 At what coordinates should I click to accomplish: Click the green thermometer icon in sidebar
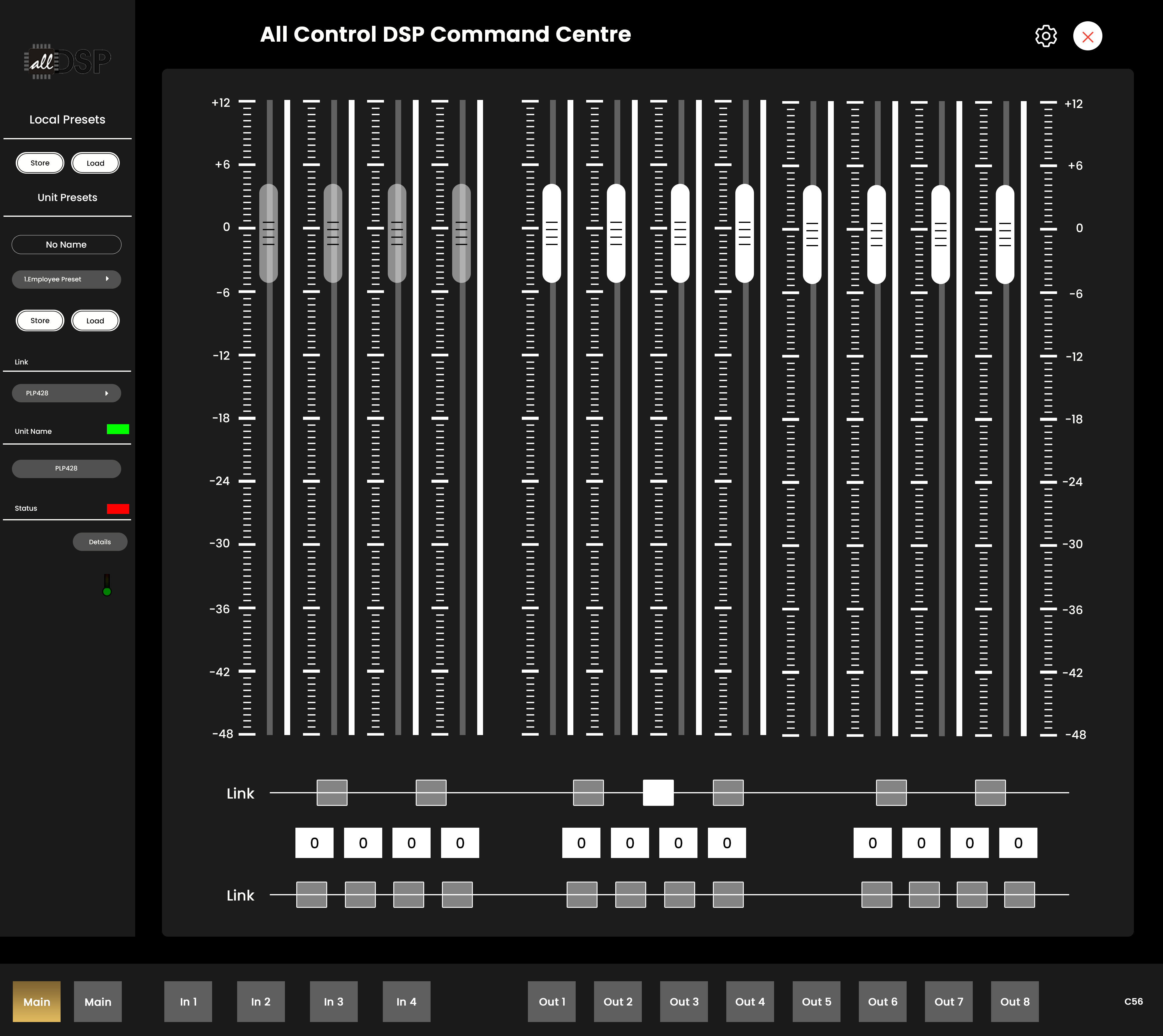tap(106, 585)
